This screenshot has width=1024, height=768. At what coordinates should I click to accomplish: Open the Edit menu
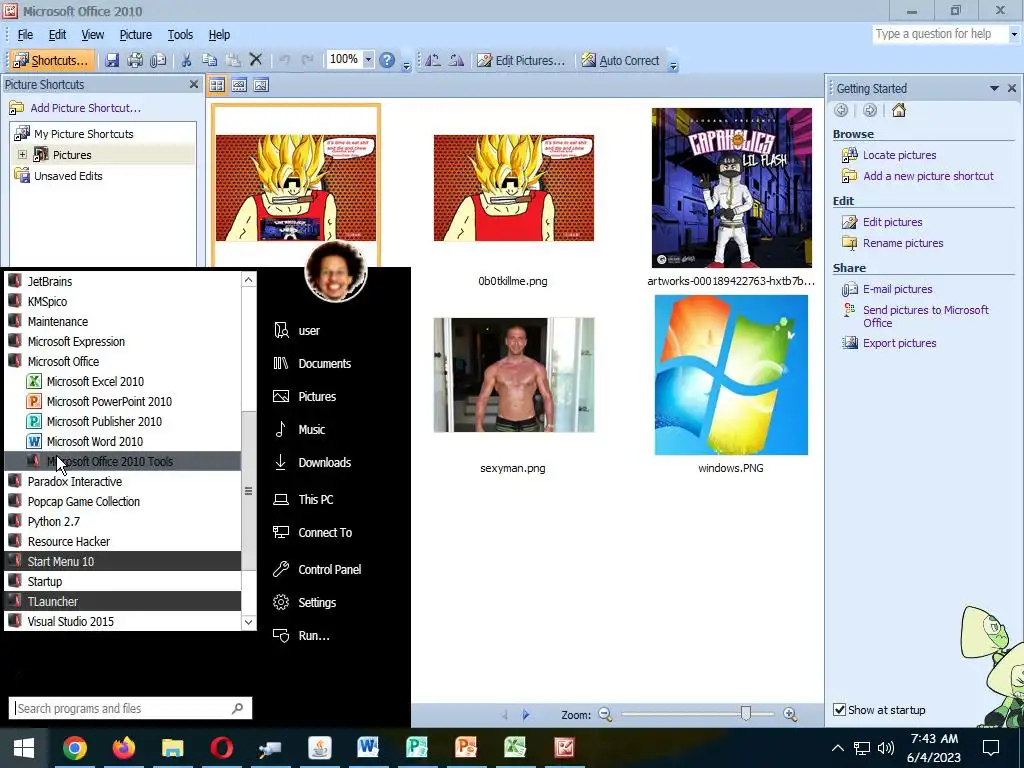coord(57,35)
